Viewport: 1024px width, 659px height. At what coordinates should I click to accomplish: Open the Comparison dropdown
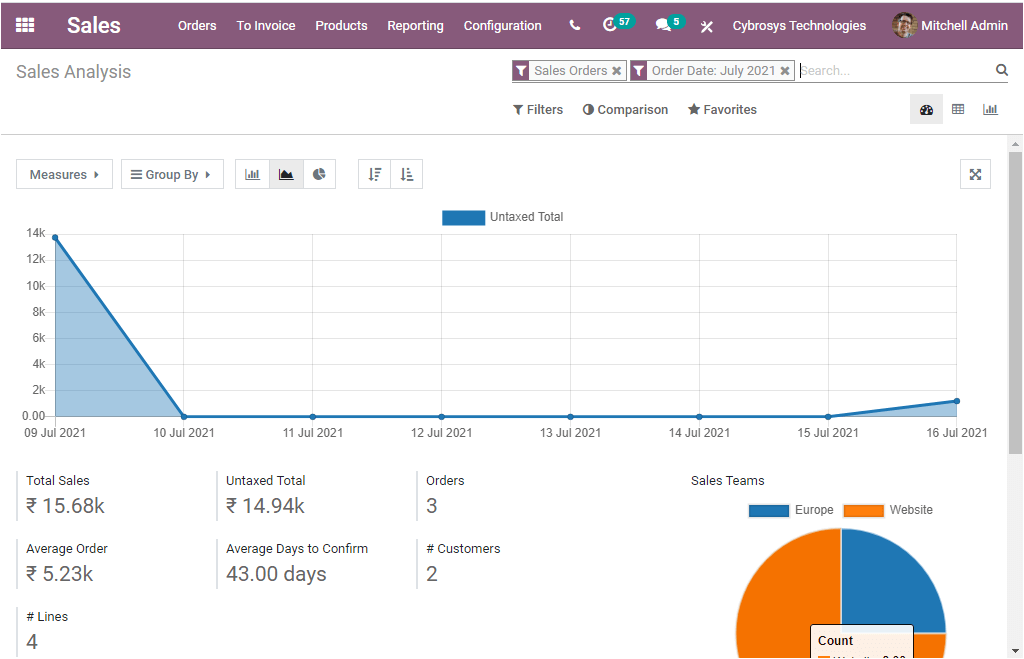pos(625,110)
